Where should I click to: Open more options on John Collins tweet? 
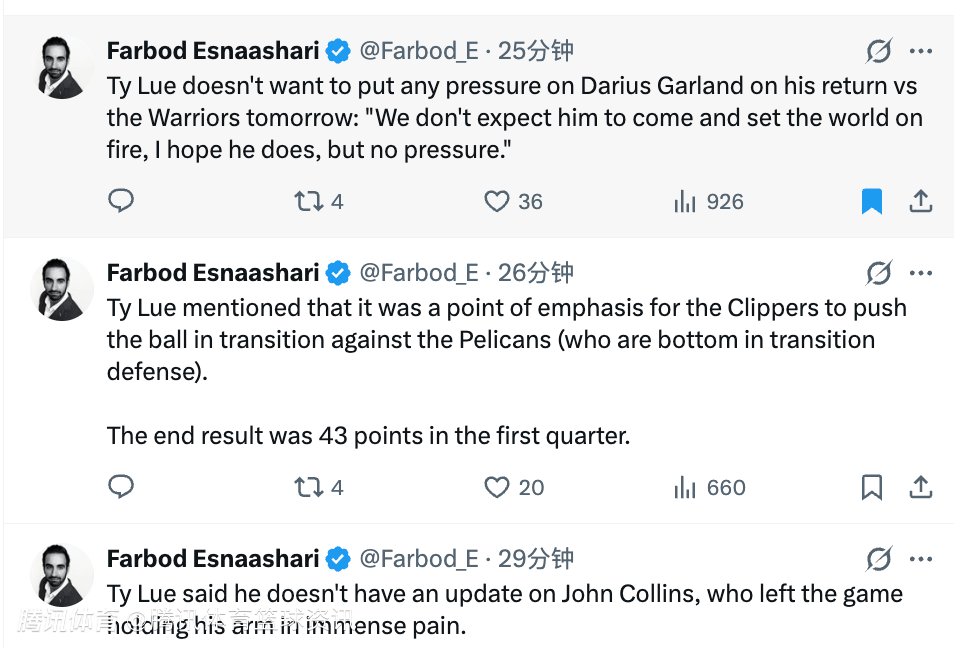(x=921, y=559)
